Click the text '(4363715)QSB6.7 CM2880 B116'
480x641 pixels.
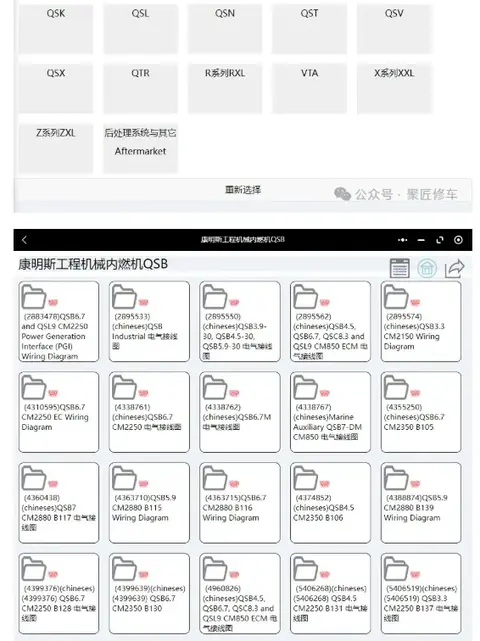234,503
